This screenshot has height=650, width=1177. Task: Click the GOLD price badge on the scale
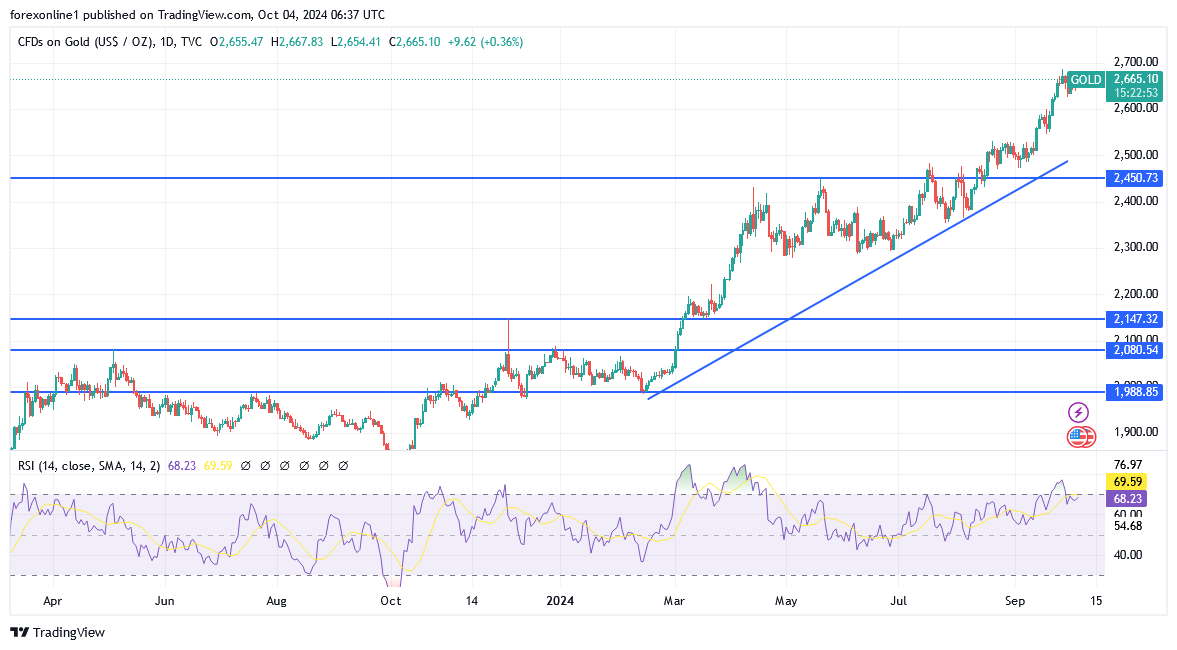point(1087,79)
